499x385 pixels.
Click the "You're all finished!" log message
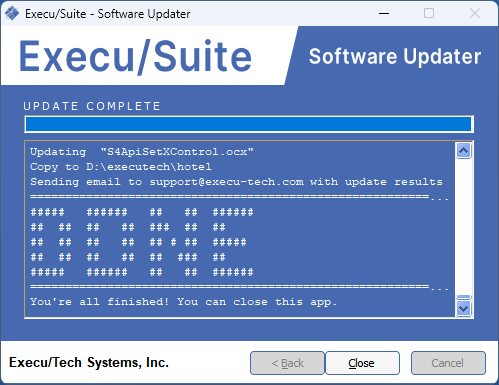[x=184, y=302]
